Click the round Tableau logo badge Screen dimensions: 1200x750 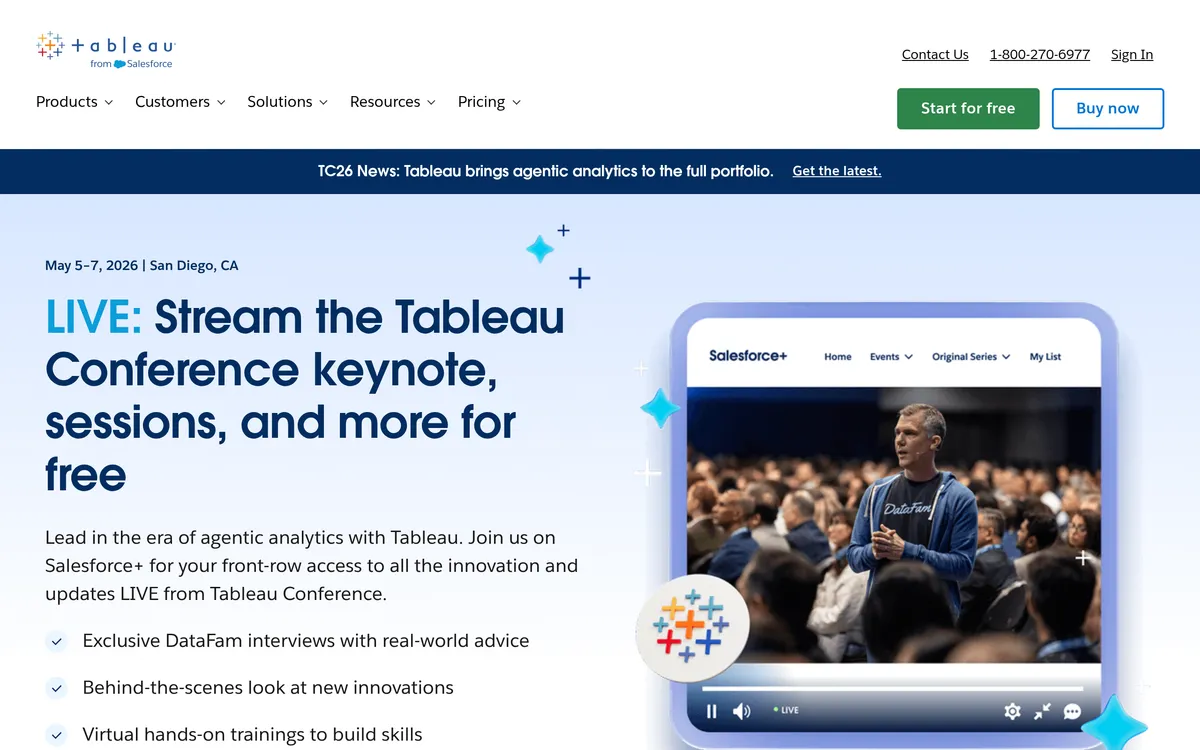[692, 626]
